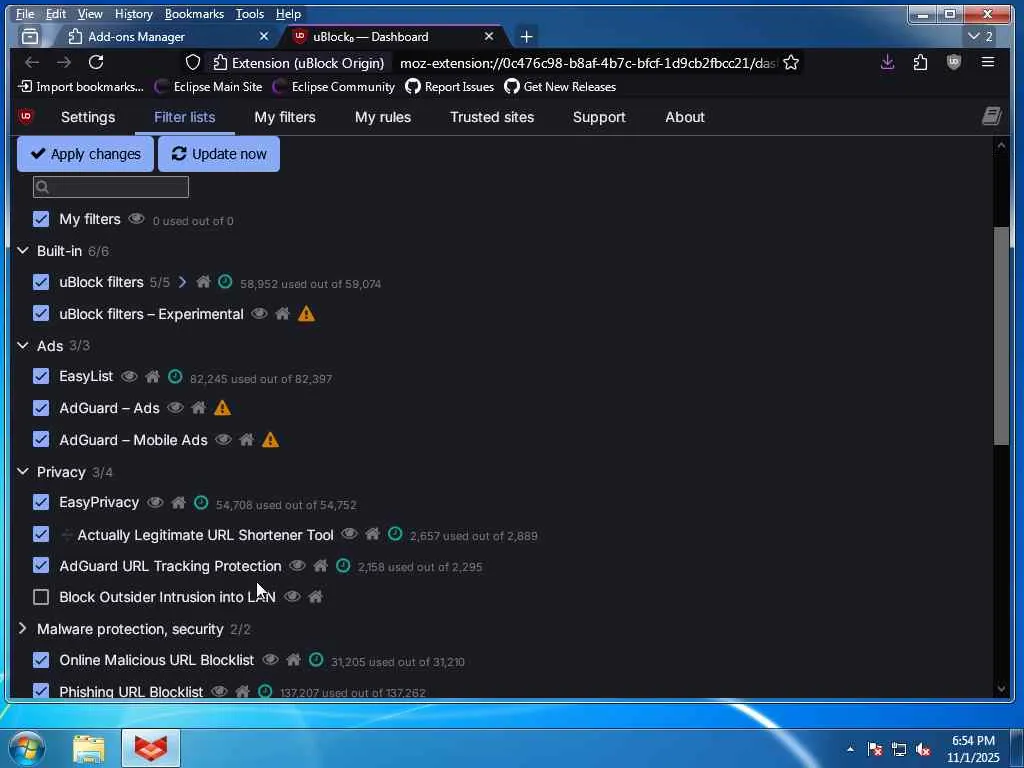Collapse the Privacy section

[23, 472]
